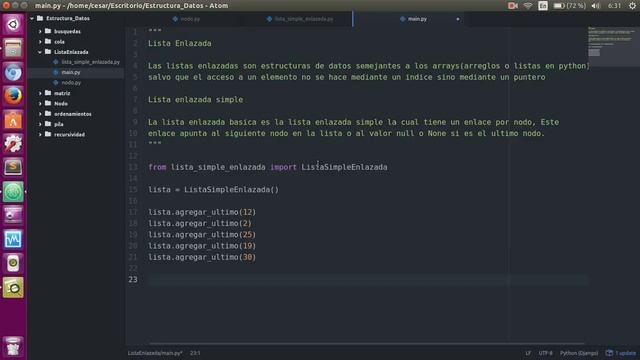Select the matriz folder label
This screenshot has width=640, height=360.
[62, 93]
